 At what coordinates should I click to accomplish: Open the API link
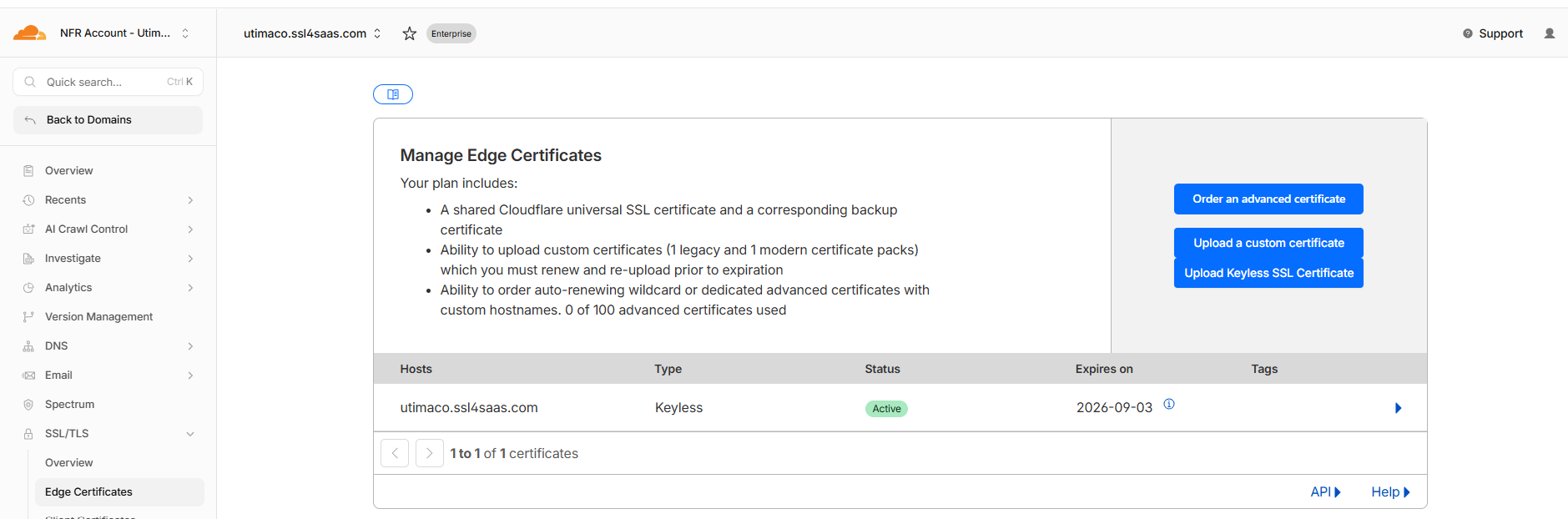click(x=1325, y=492)
